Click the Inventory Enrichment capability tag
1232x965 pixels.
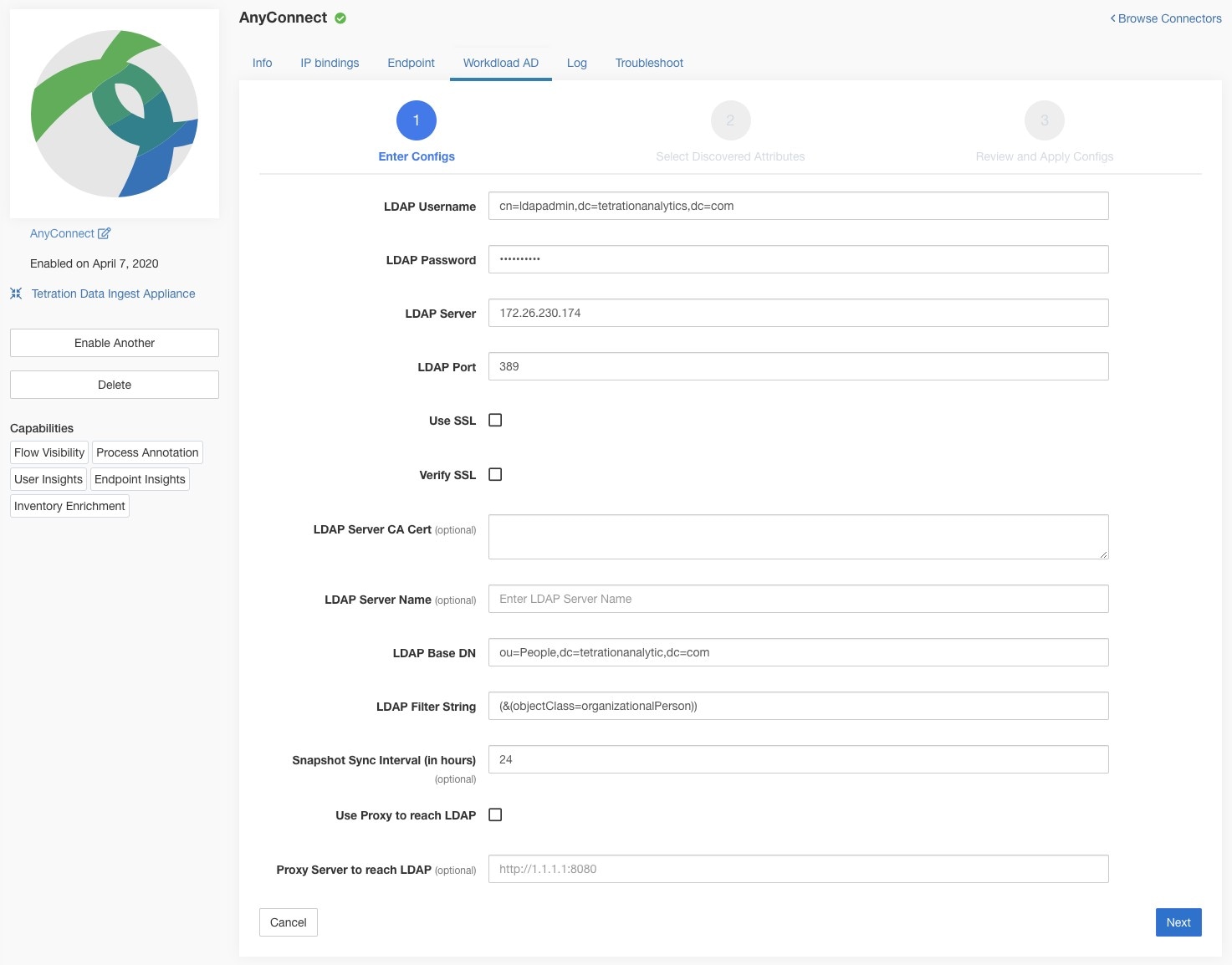pyautogui.click(x=69, y=506)
